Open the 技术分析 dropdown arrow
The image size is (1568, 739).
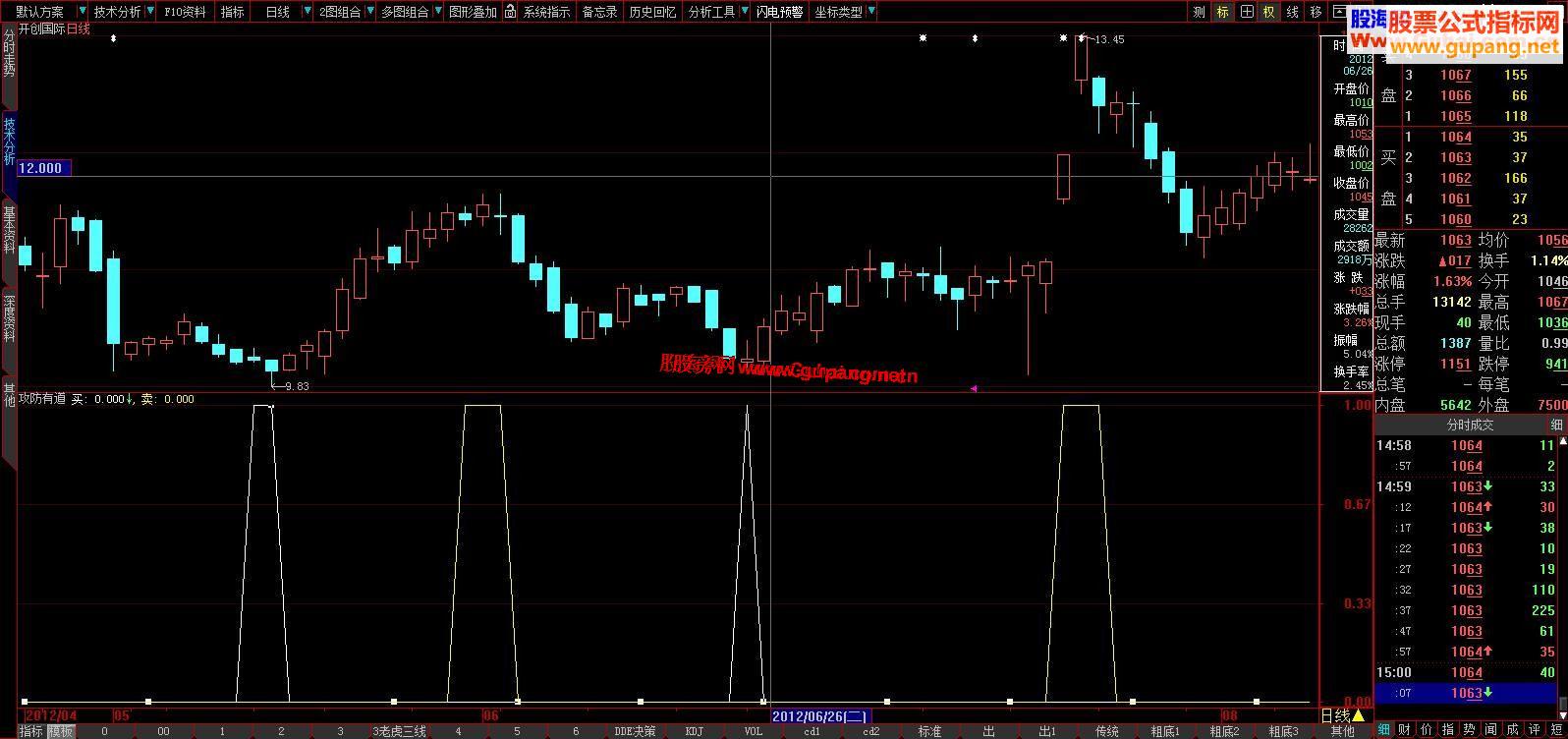click(150, 12)
